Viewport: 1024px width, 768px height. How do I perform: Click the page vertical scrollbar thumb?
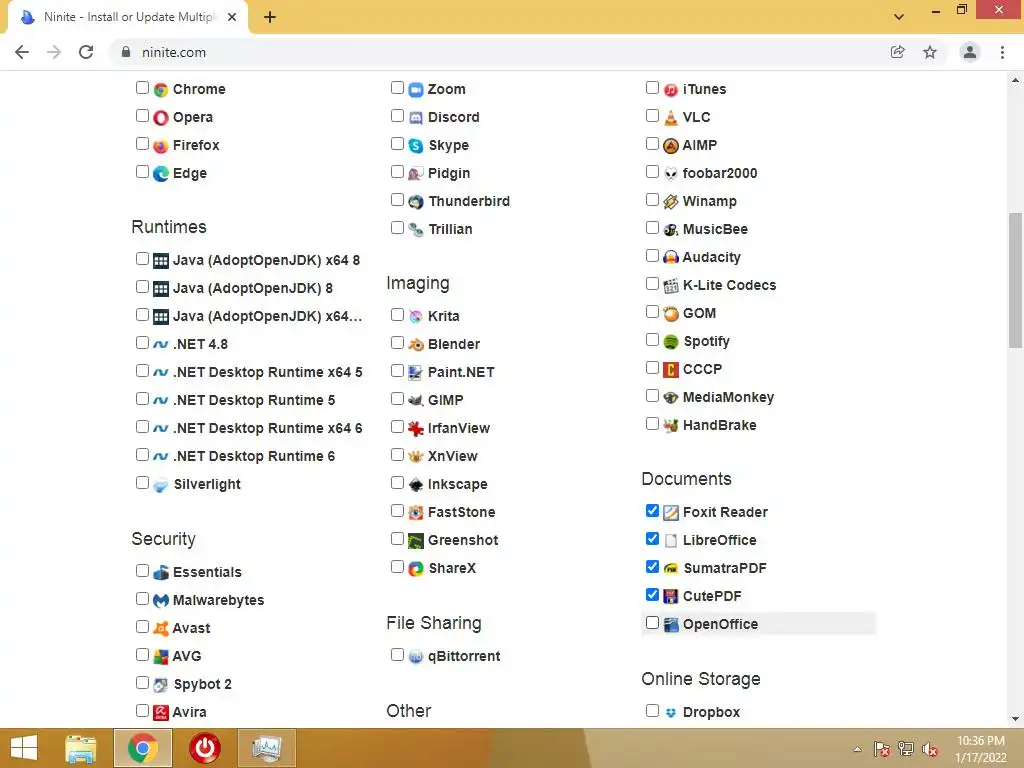point(1015,281)
